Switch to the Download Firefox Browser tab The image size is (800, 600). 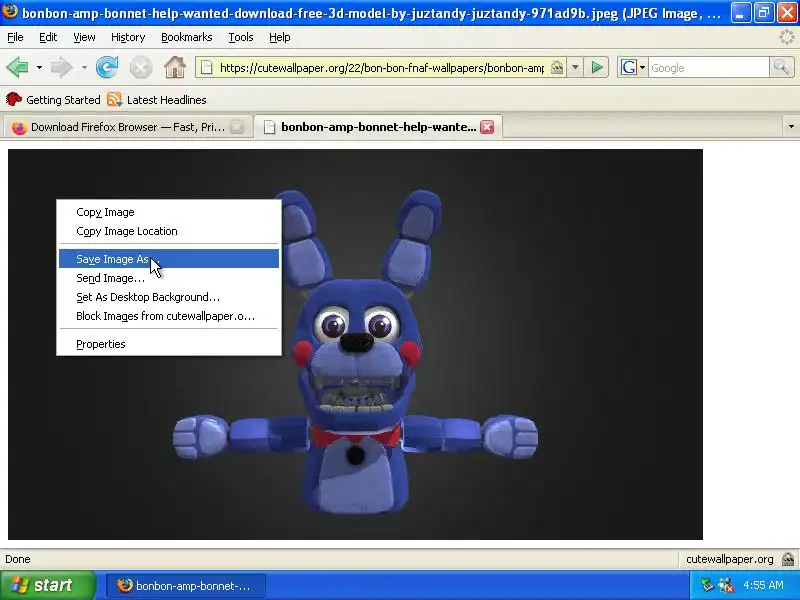[128, 127]
